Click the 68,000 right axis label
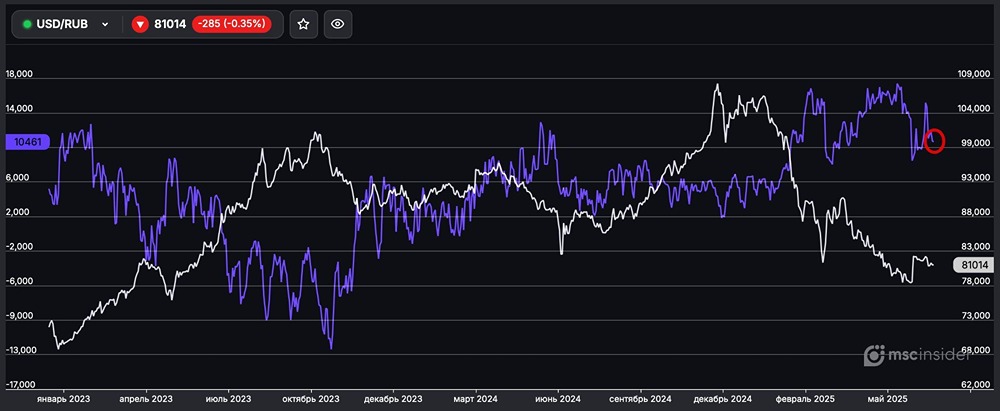 coord(976,350)
